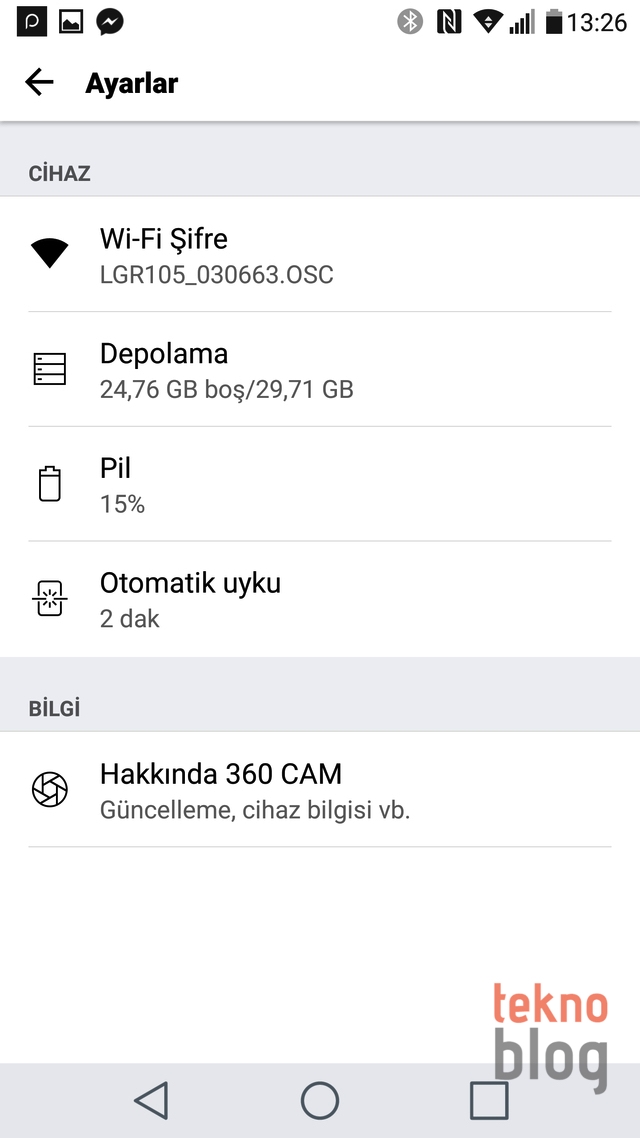Tap the back arrow next to Ayarlar
The width and height of the screenshot is (640, 1138).
(39, 82)
